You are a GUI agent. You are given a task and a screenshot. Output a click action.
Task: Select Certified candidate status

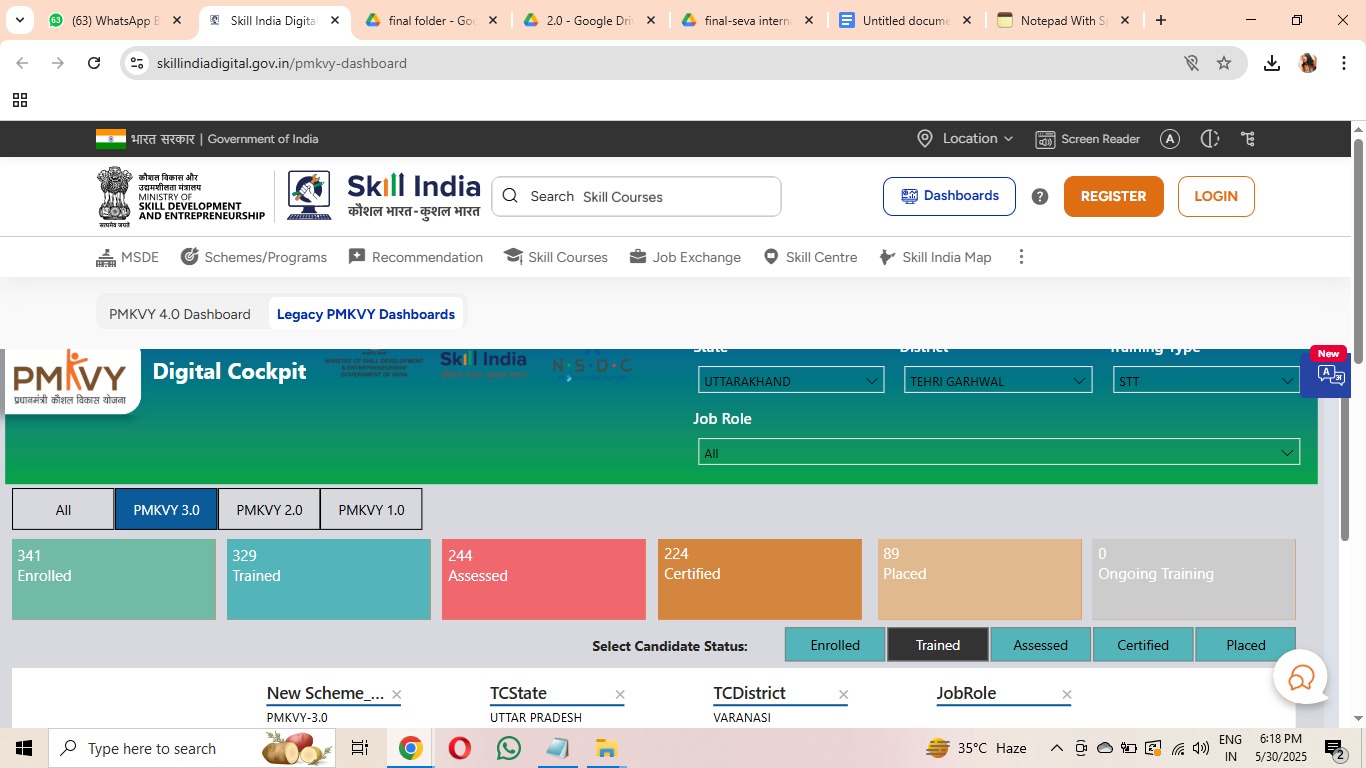point(1143,645)
